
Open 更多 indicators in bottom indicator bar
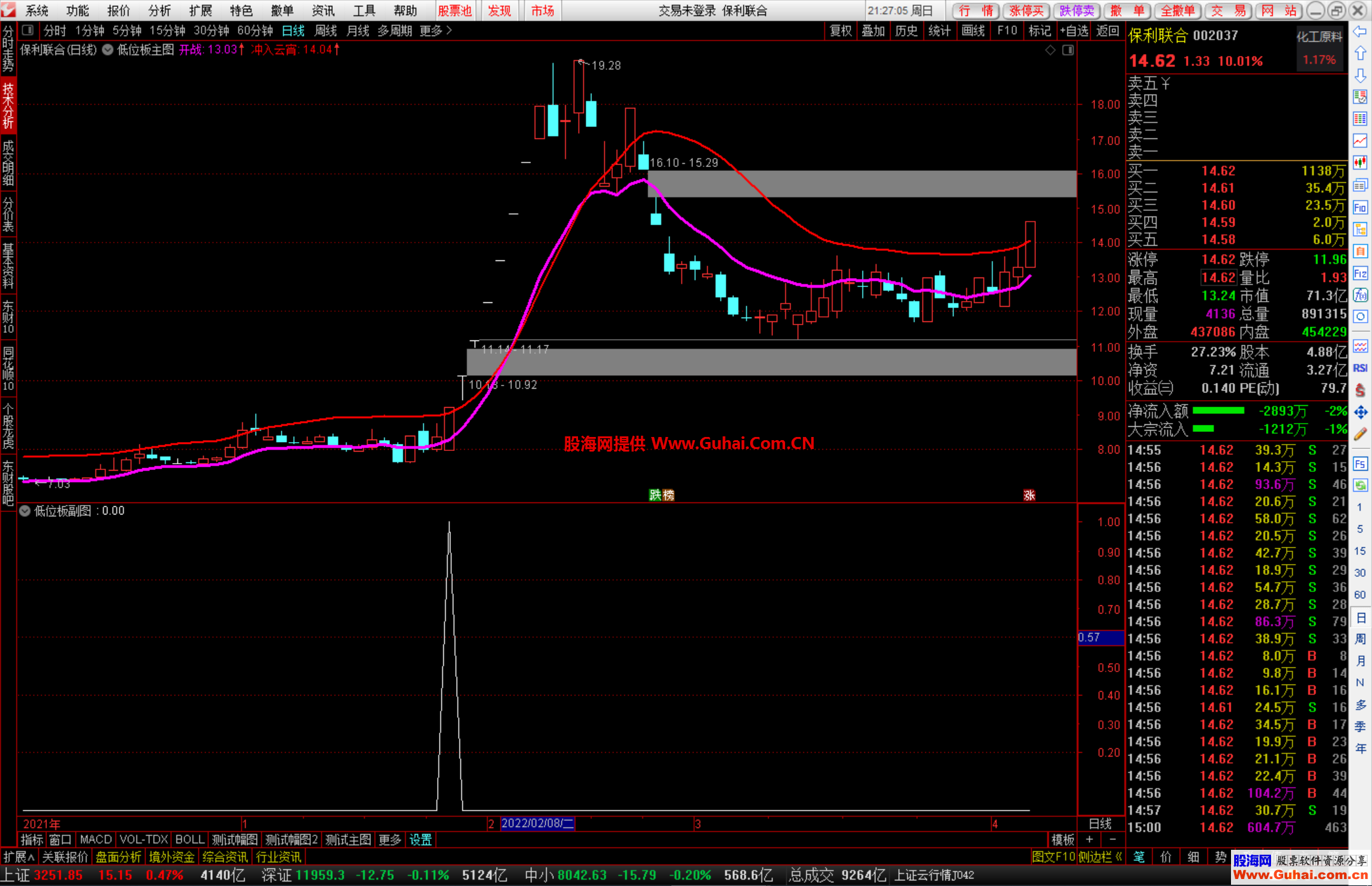(390, 840)
